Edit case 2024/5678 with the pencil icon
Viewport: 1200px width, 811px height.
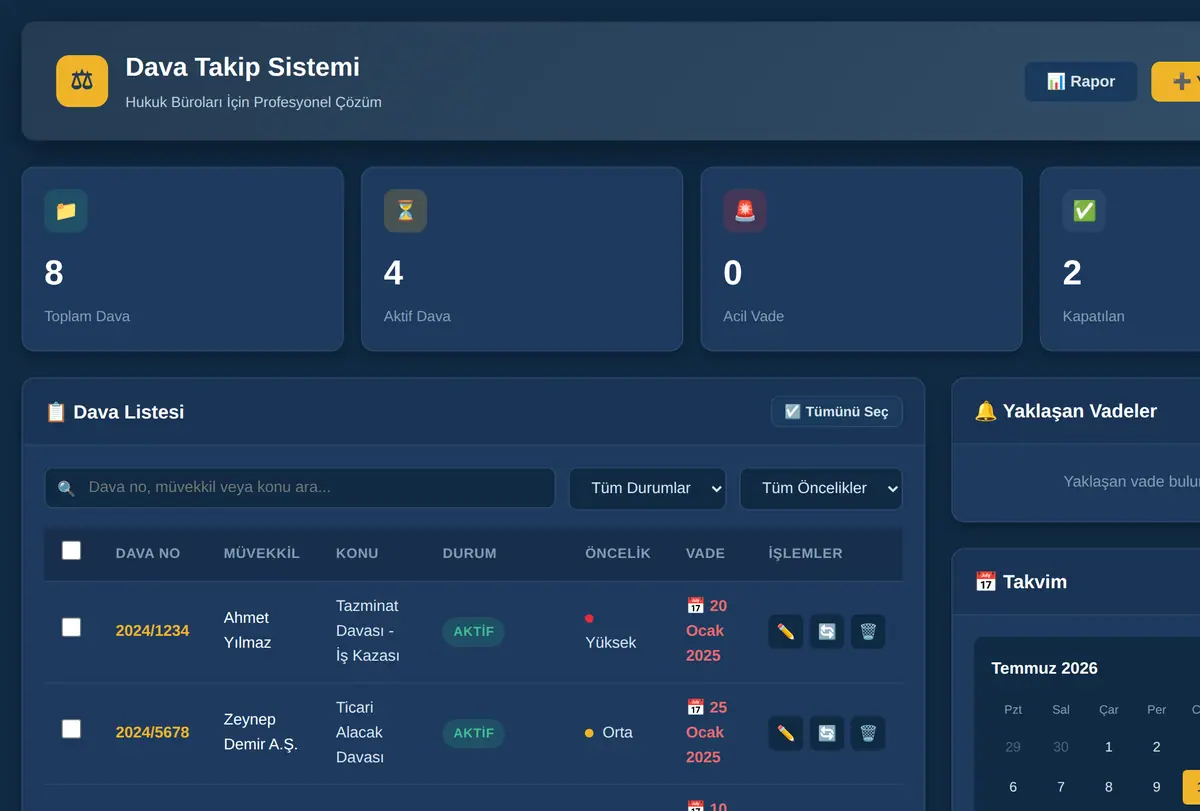click(786, 734)
